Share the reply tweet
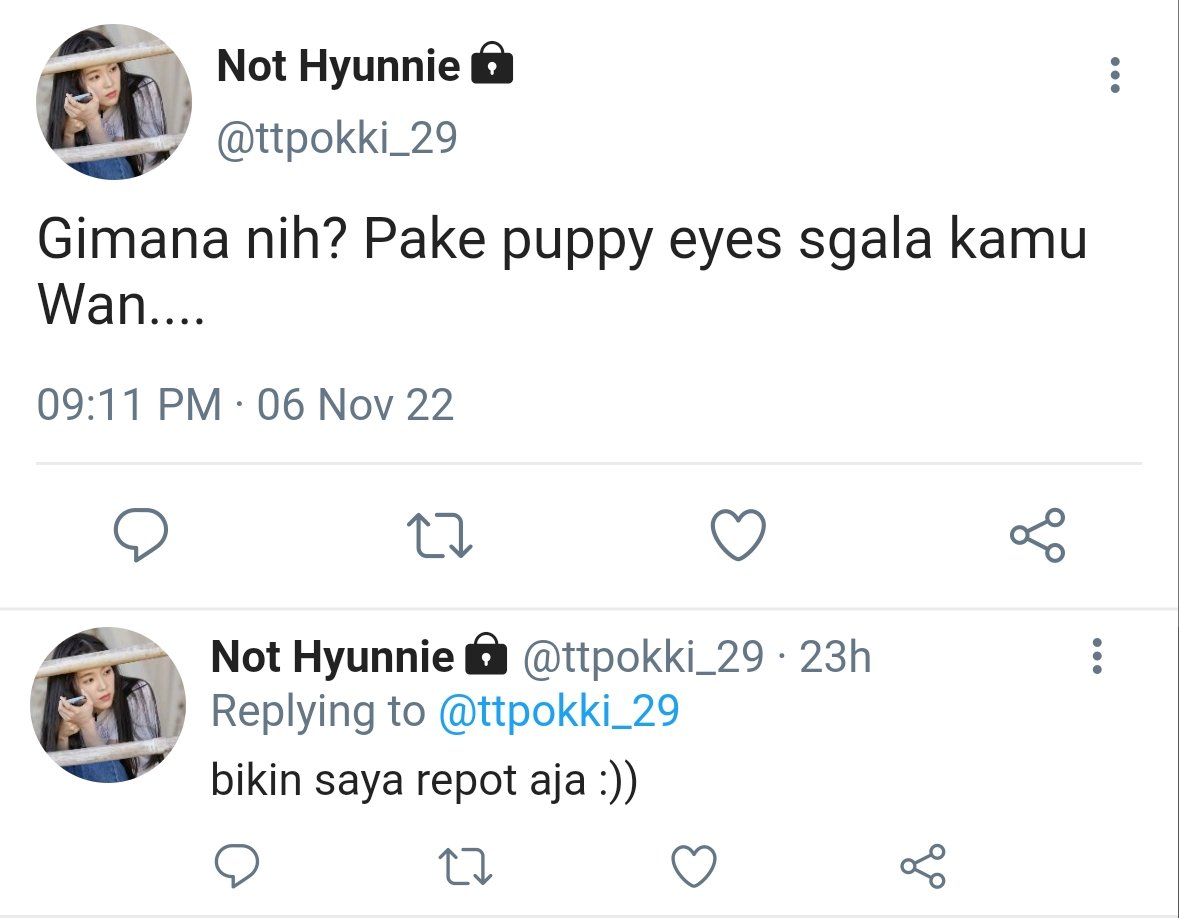Viewport: 1179px width, 918px height. click(x=922, y=865)
